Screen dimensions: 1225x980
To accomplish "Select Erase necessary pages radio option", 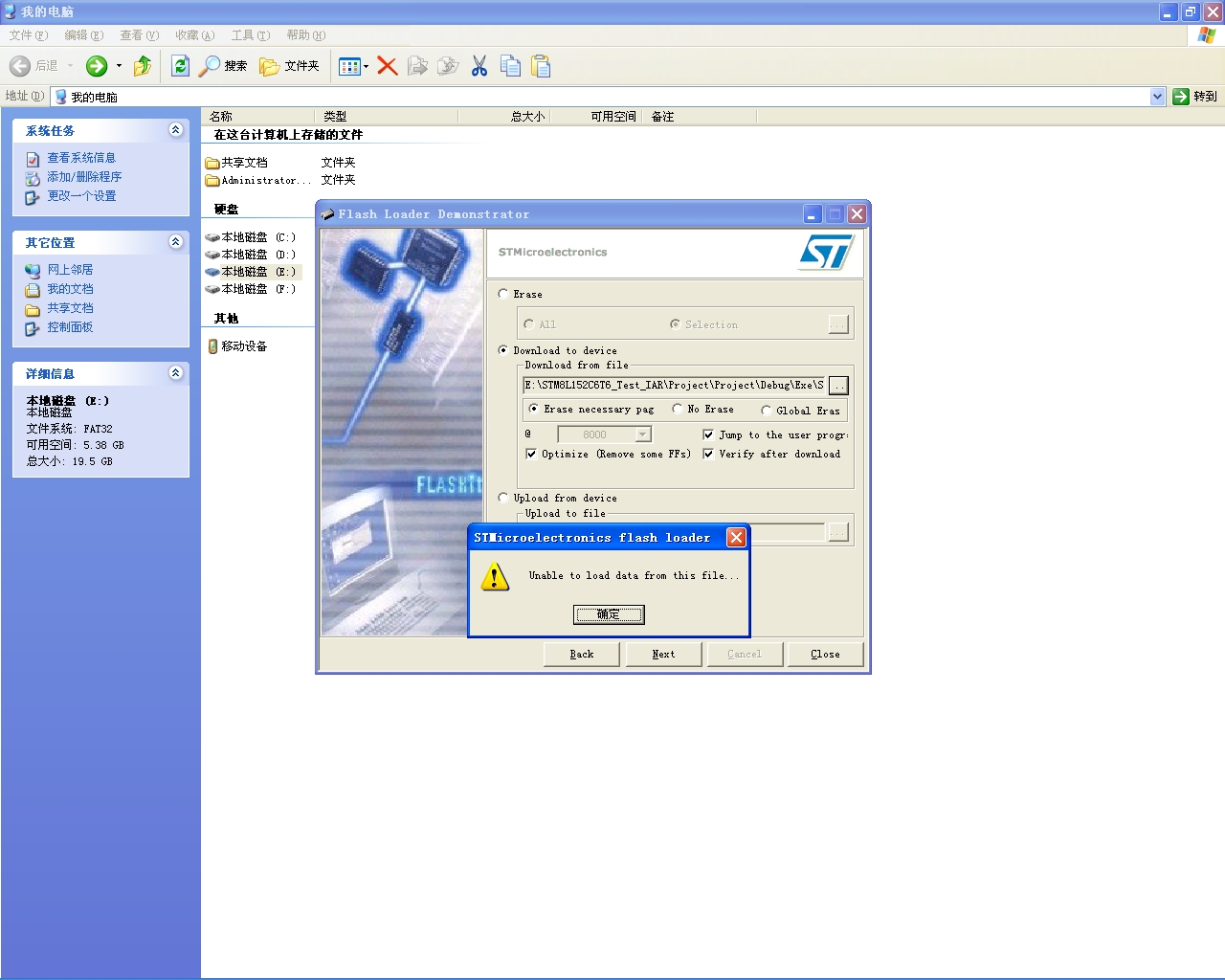I will [x=533, y=409].
